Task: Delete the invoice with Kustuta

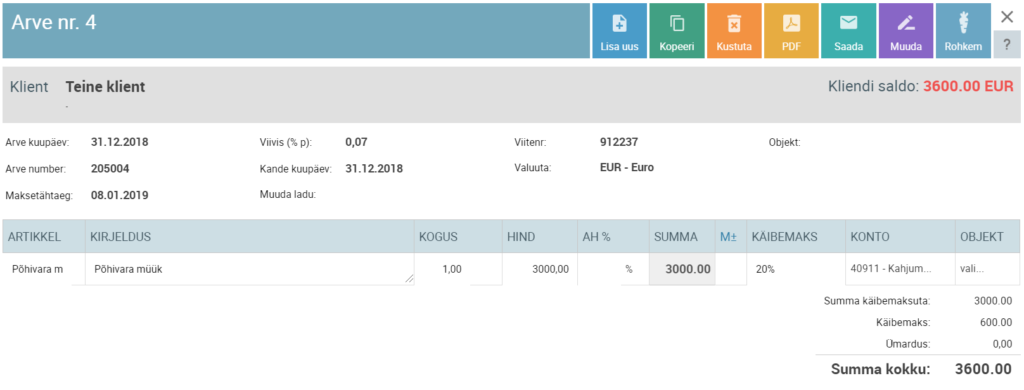Action: pyautogui.click(x=734, y=31)
